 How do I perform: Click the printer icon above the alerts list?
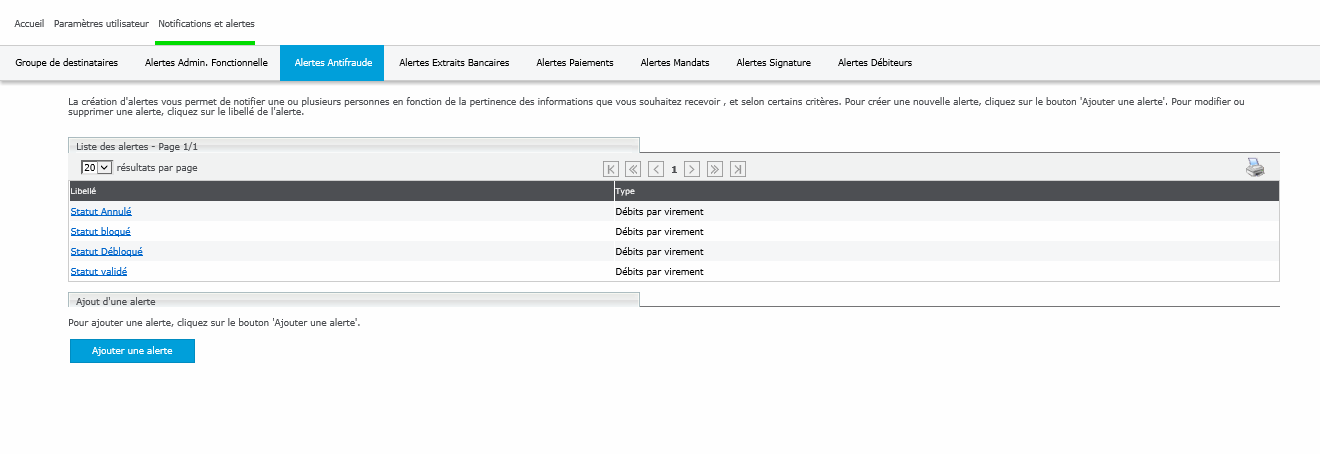coord(1255,168)
